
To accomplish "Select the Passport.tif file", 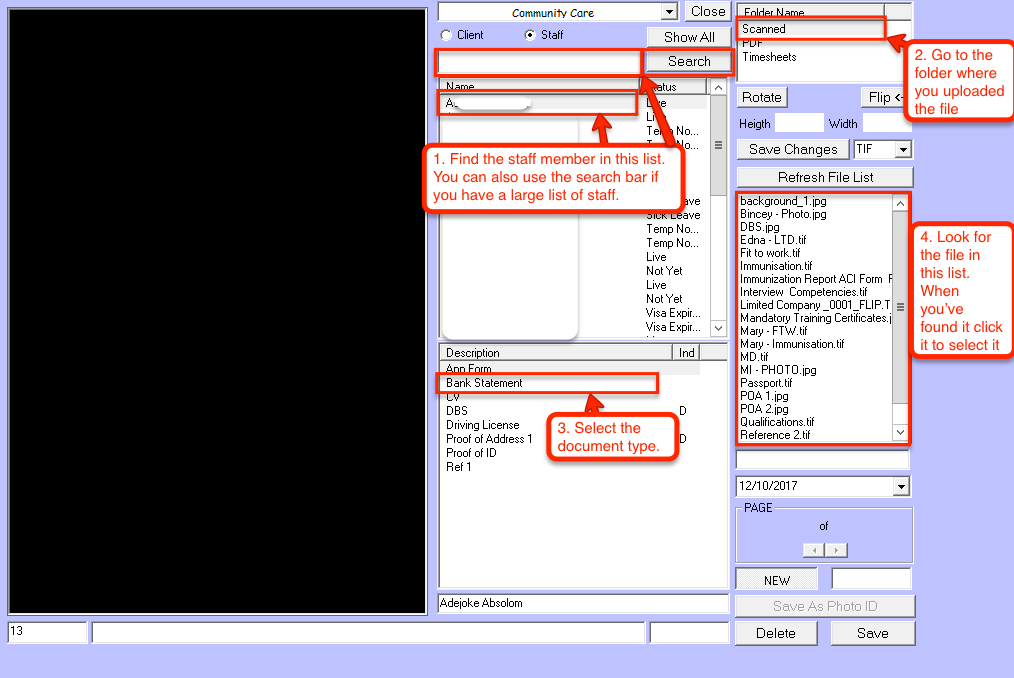I will [x=766, y=383].
